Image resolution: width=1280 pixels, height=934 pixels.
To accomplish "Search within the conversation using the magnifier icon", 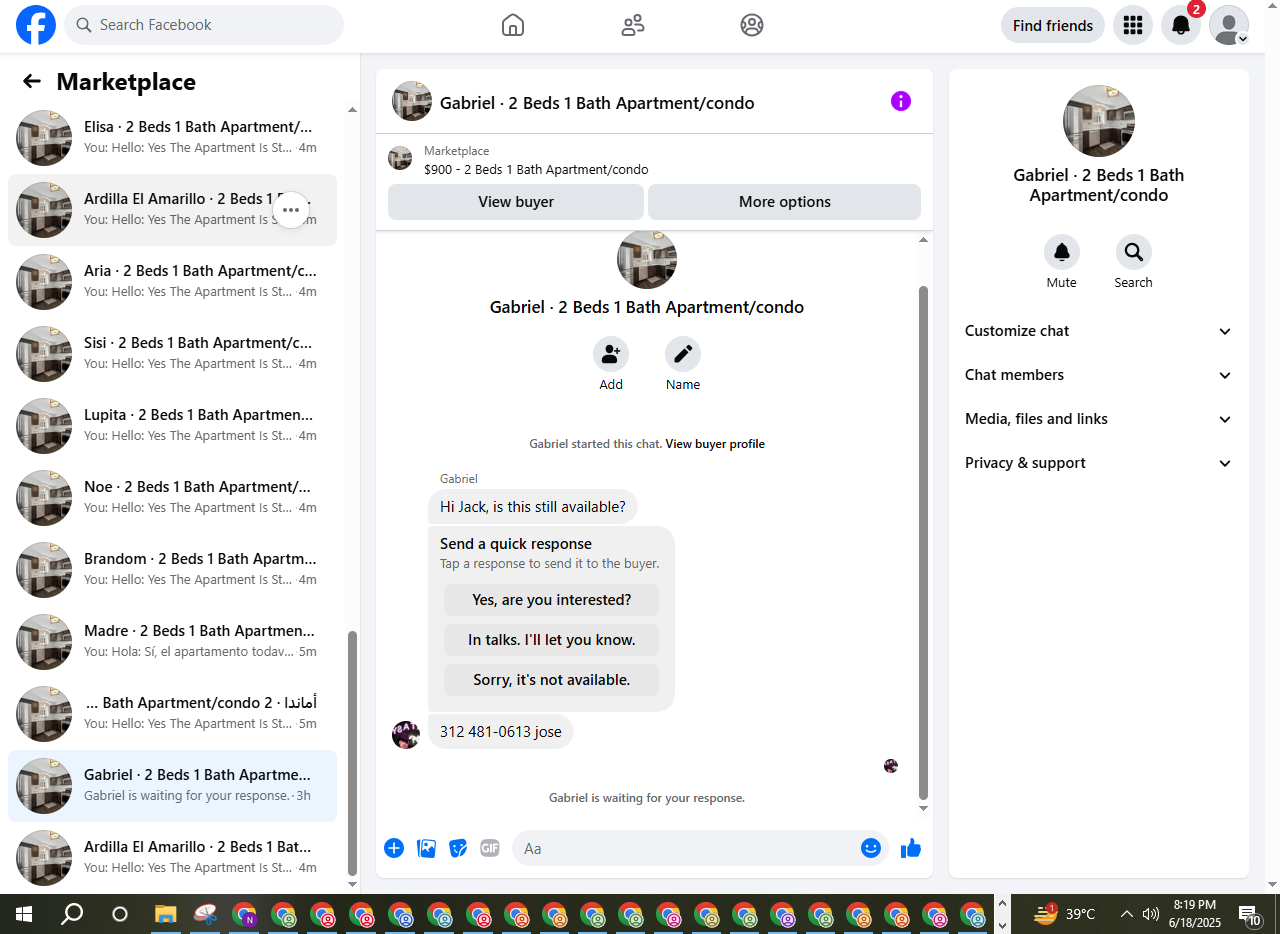I will click(1134, 252).
